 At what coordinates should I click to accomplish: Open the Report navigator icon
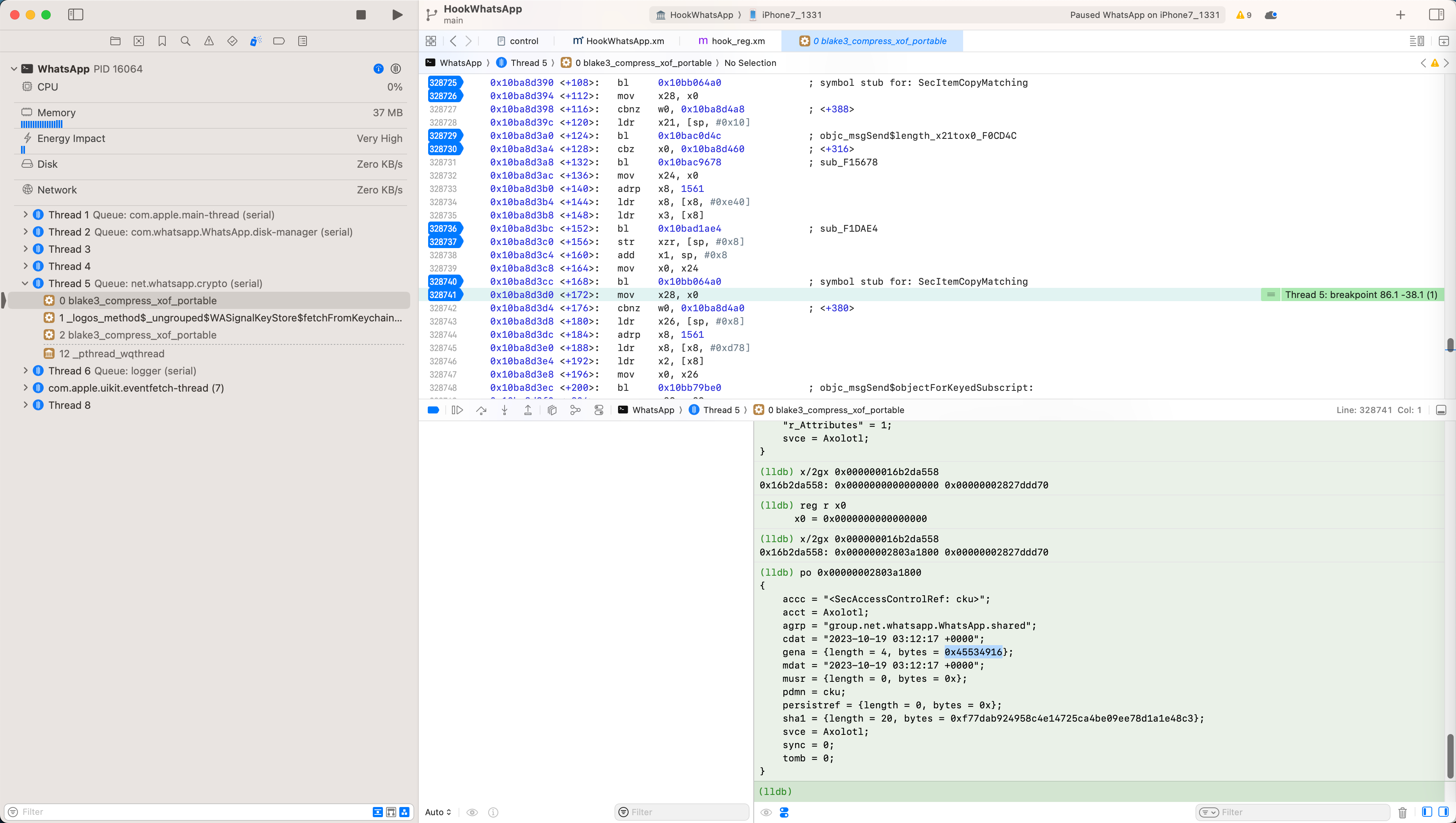(x=303, y=41)
